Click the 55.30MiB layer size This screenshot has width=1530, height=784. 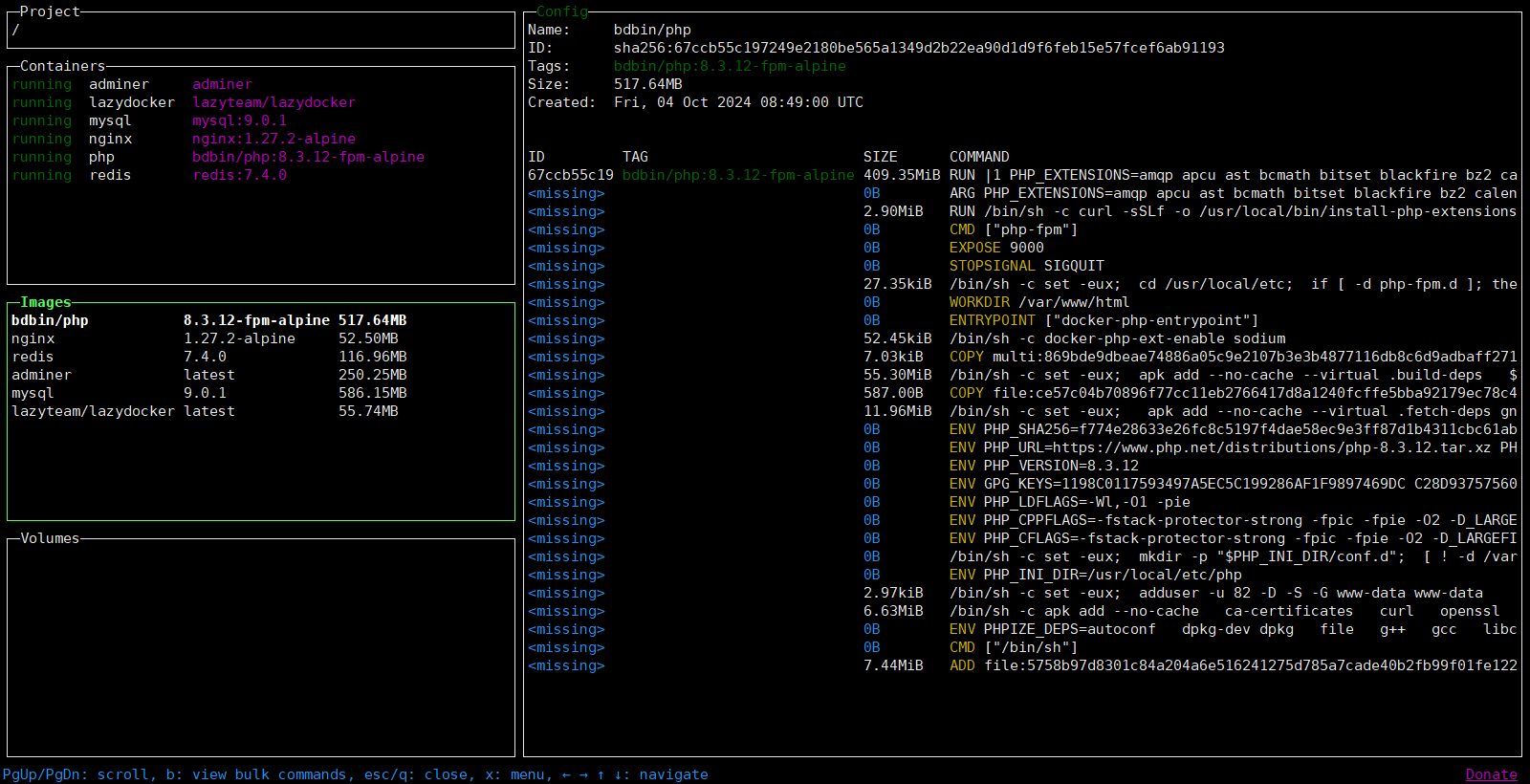pyautogui.click(x=897, y=375)
